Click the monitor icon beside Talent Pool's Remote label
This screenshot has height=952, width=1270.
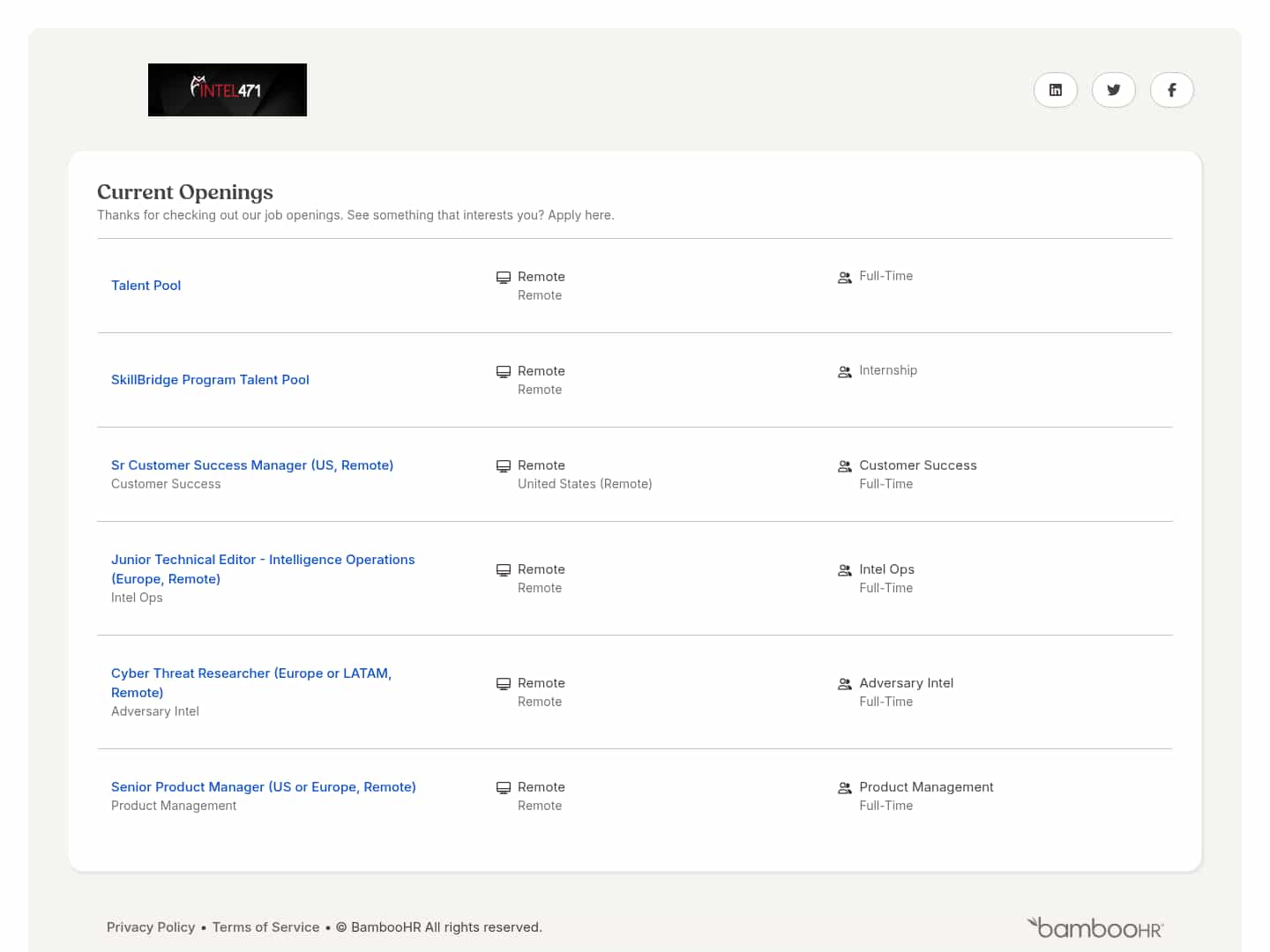(504, 276)
